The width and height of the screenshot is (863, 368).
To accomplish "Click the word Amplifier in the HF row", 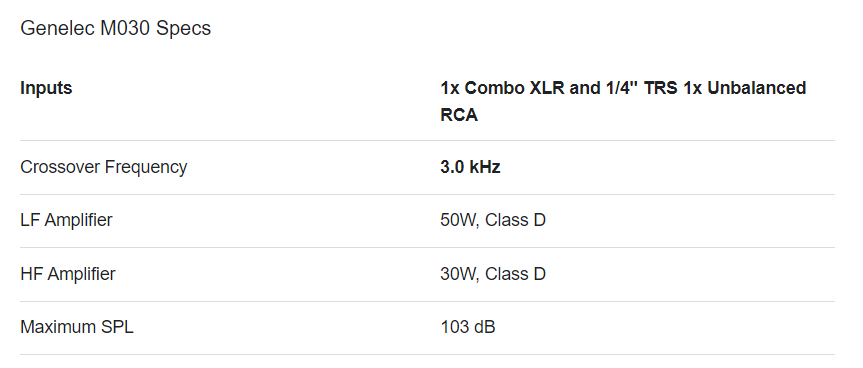I will pos(80,273).
